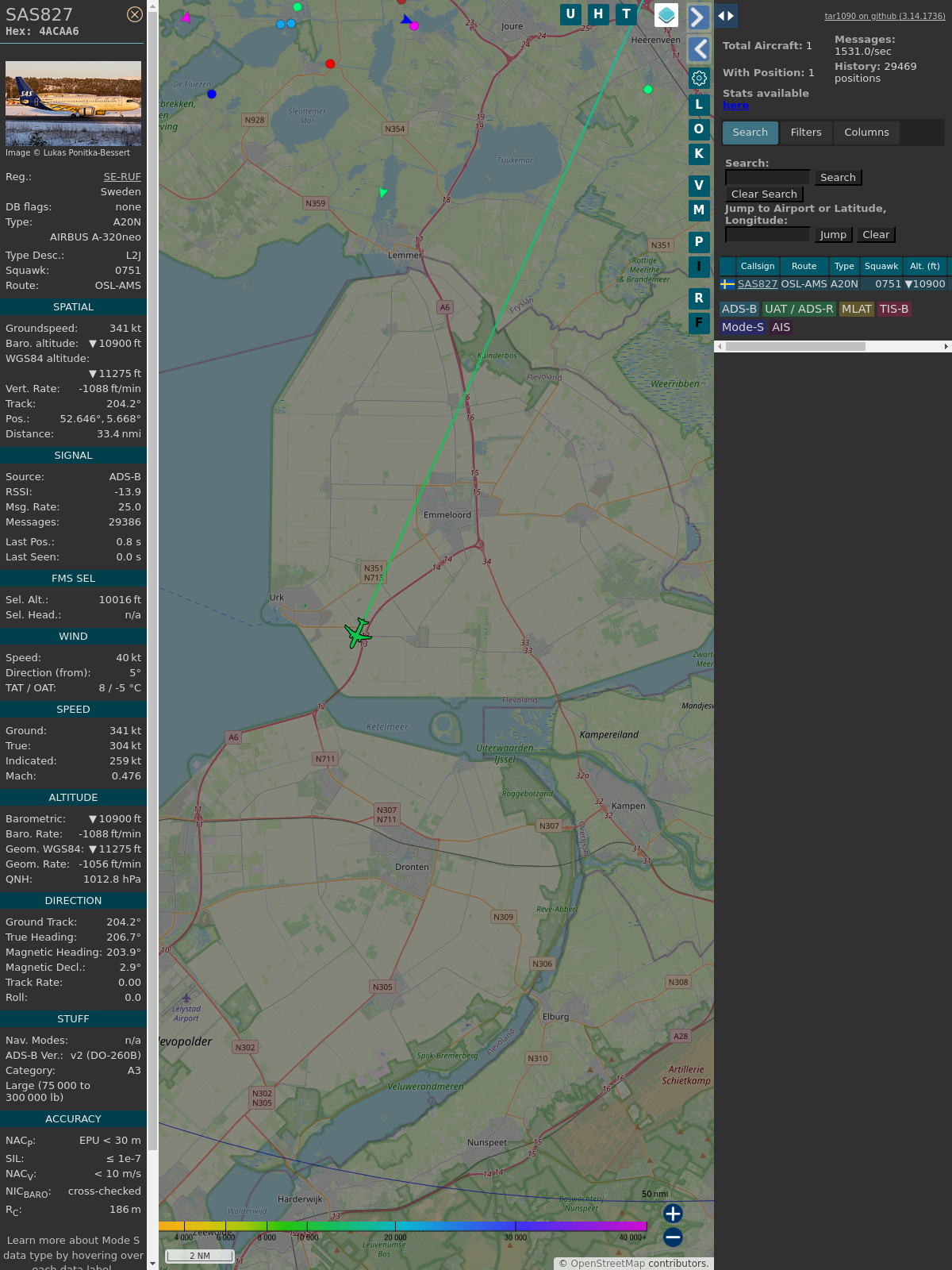Select the green SAS827 aircraft on map
The image size is (952, 1270).
coord(358,633)
